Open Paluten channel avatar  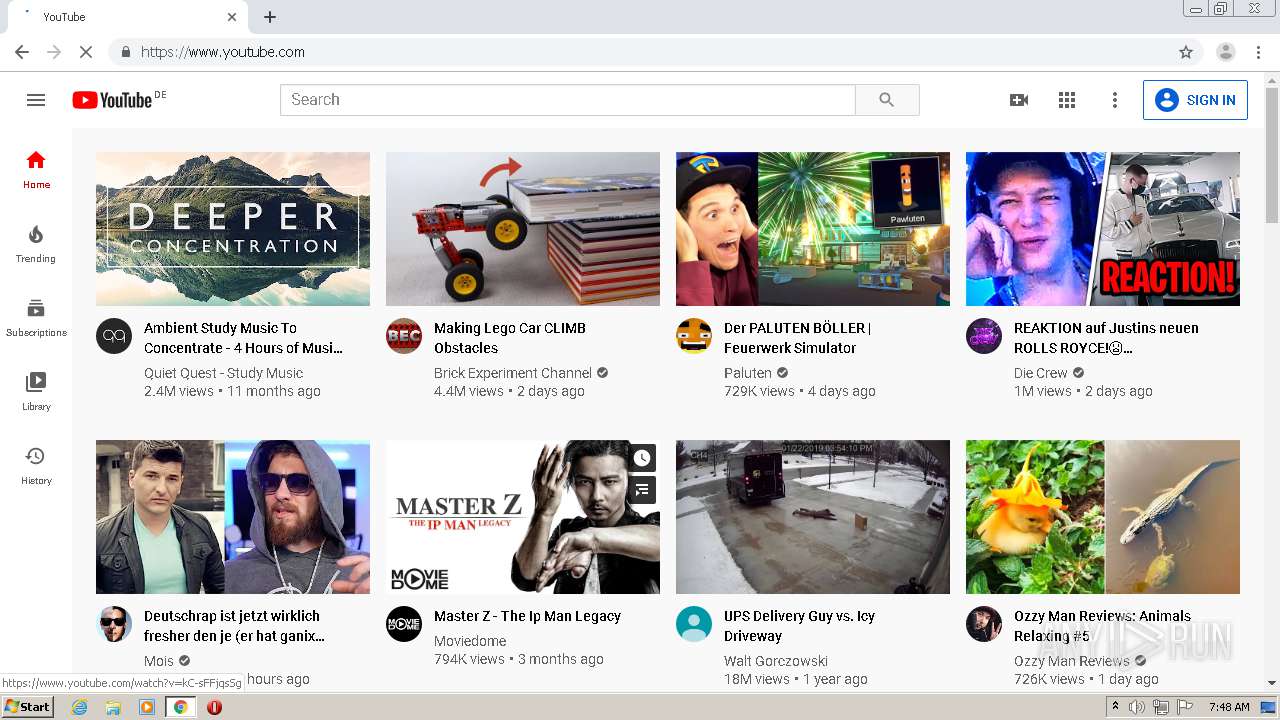694,336
